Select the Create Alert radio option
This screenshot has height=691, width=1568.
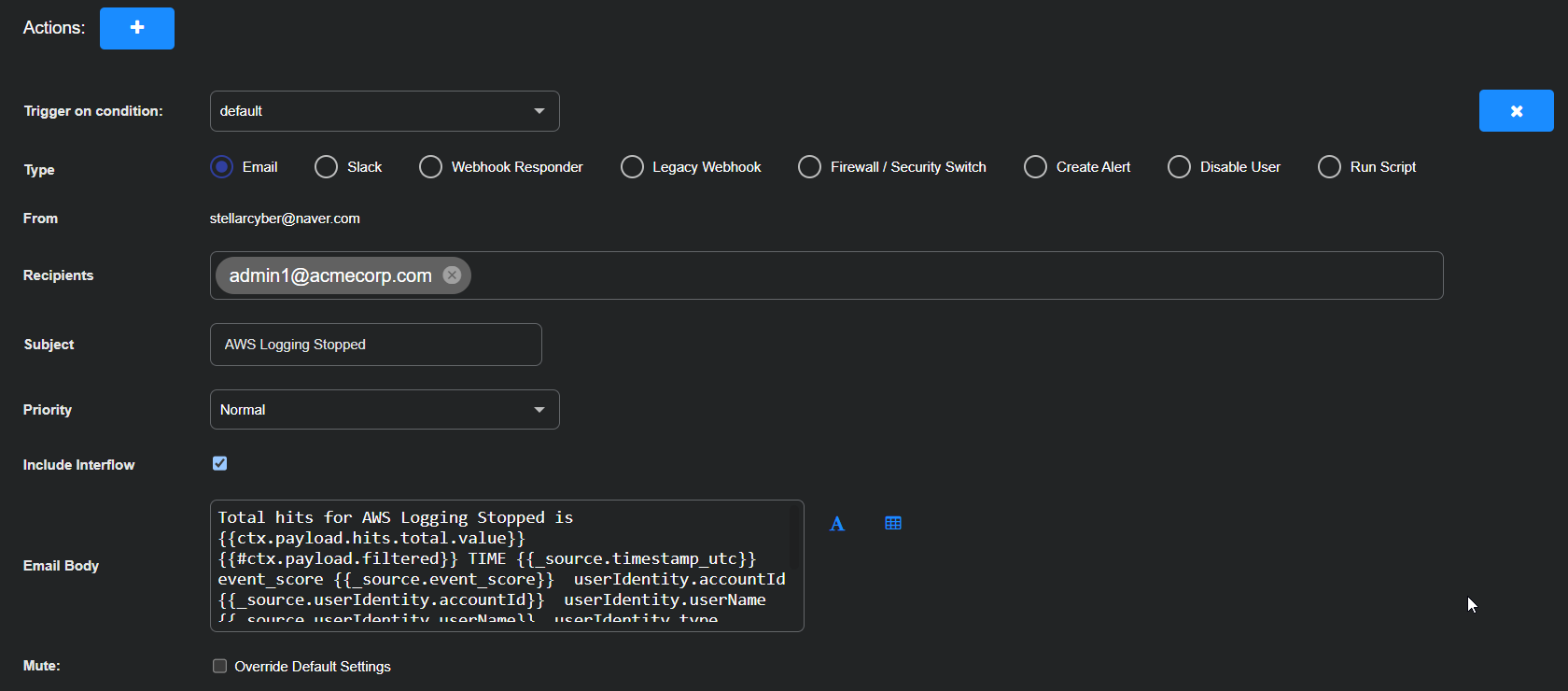pyautogui.click(x=1035, y=167)
